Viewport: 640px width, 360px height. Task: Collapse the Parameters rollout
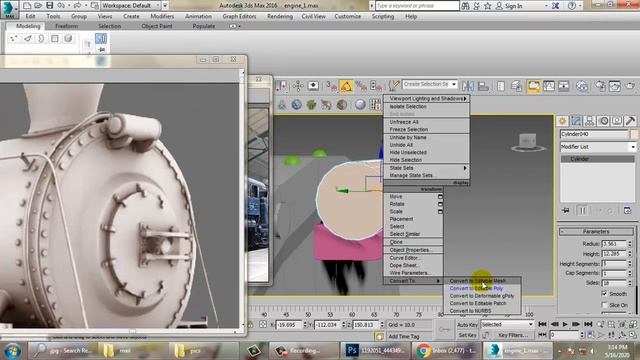point(596,231)
